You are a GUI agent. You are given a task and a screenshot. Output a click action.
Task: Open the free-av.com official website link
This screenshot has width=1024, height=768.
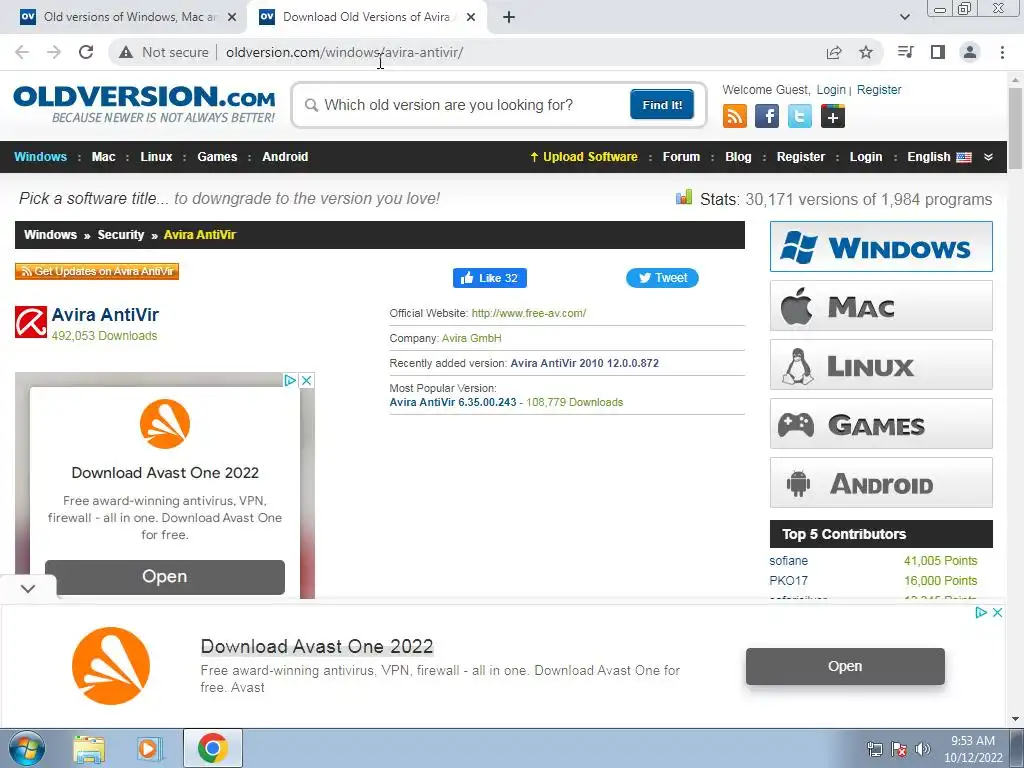click(x=528, y=313)
